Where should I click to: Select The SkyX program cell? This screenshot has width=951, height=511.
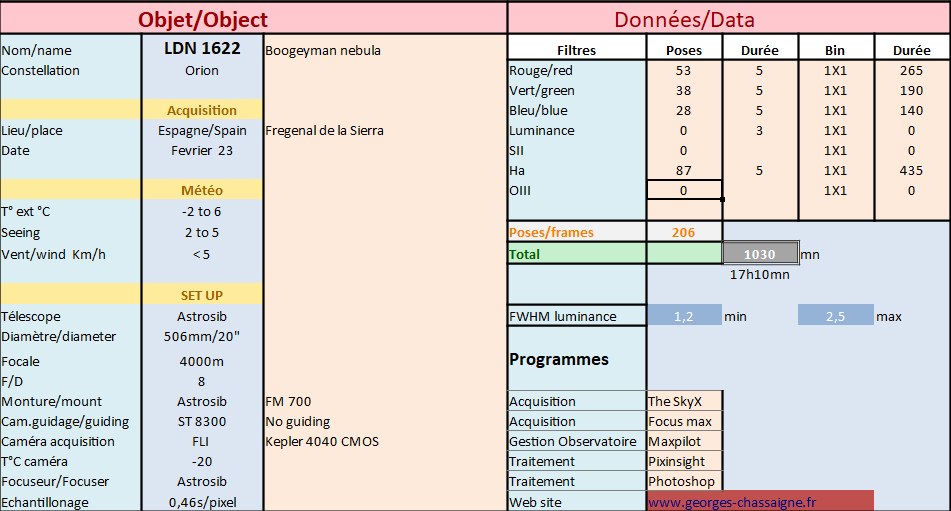coord(685,401)
